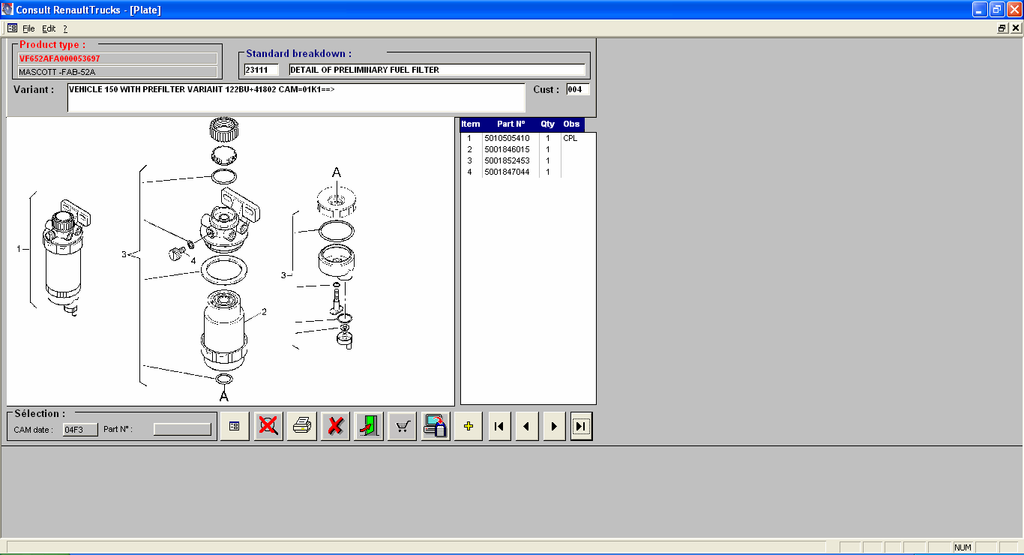
Task: Click the CAM date field
Action: [80, 430]
